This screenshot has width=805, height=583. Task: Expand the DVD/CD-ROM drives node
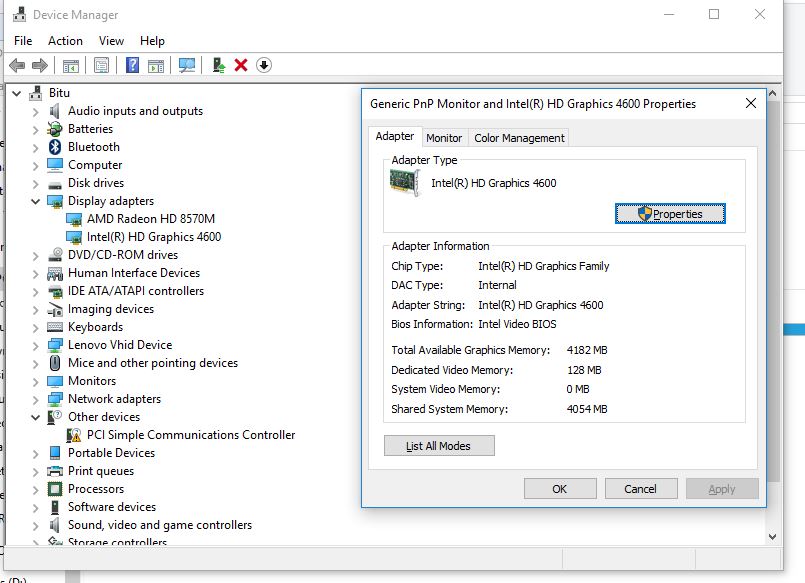35,255
